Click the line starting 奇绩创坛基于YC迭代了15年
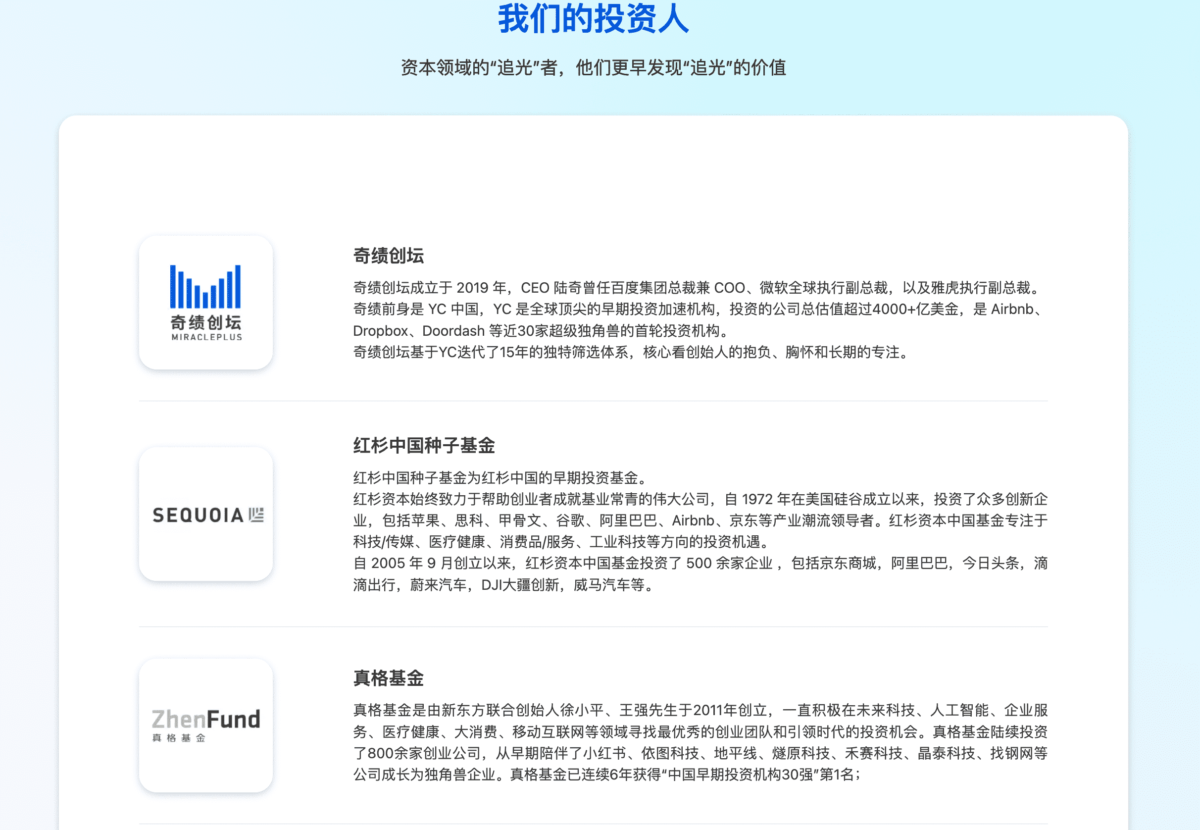The height and width of the screenshot is (830, 1200). (x=631, y=352)
